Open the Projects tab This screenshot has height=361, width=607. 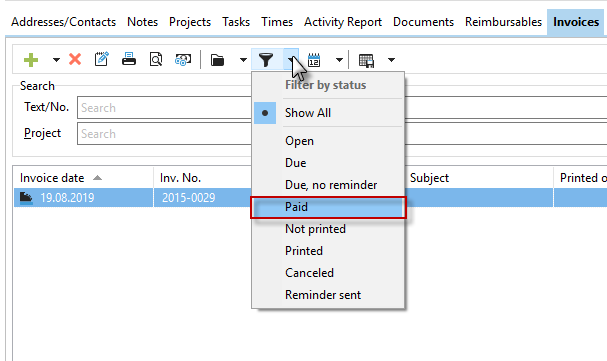click(190, 22)
